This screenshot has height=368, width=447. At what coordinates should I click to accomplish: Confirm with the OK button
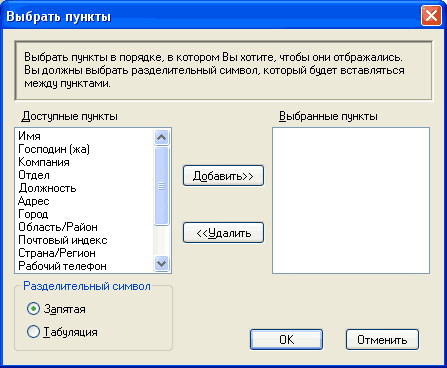coord(286,340)
